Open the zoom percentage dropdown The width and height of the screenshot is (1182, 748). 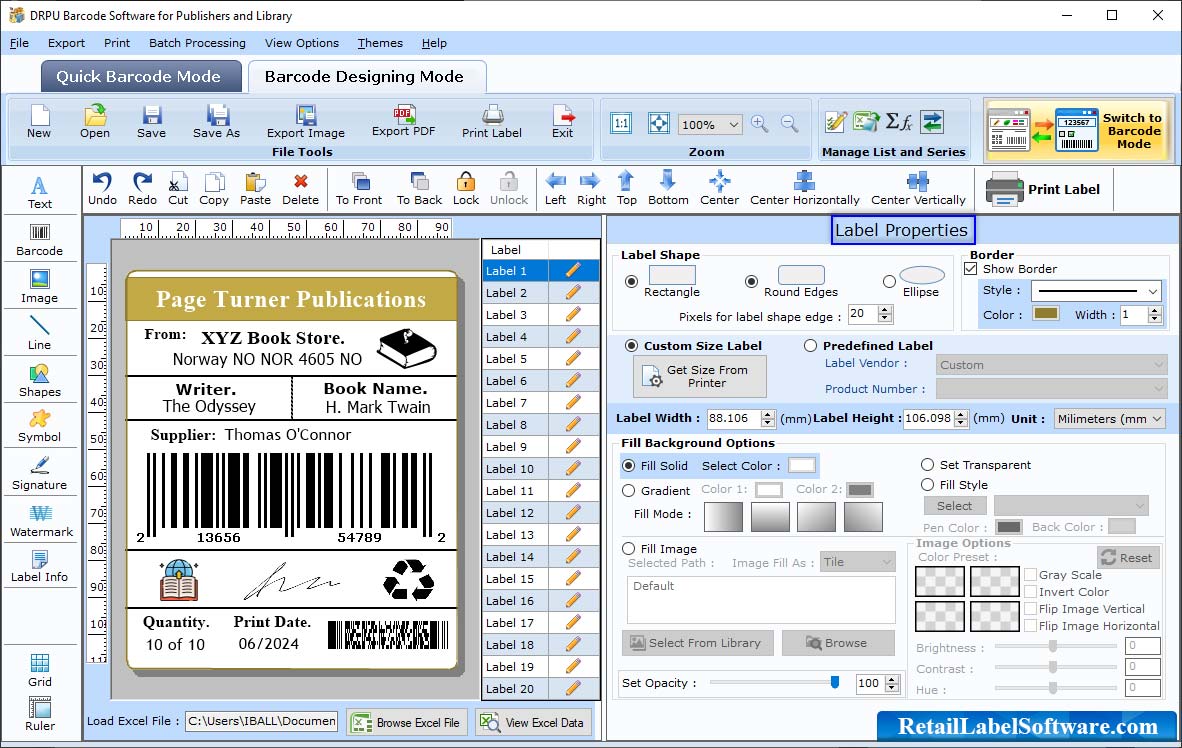[710, 124]
